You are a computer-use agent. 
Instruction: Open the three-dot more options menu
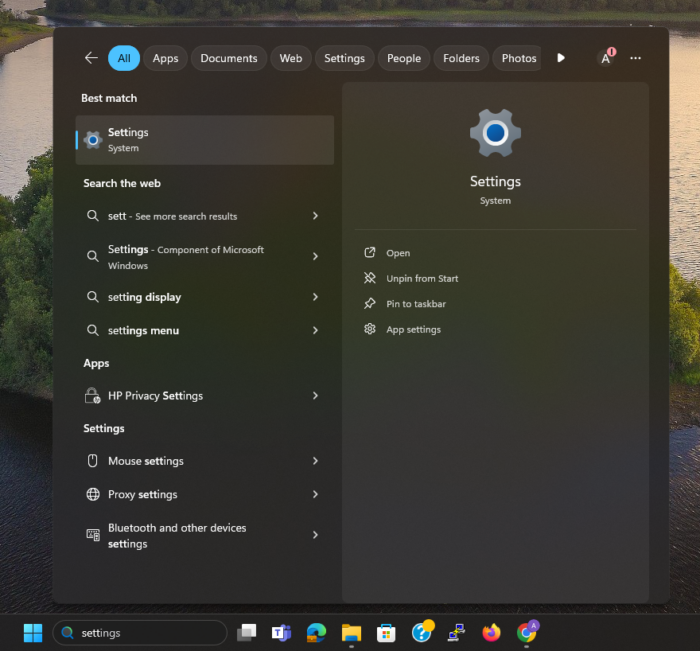pyautogui.click(x=635, y=58)
